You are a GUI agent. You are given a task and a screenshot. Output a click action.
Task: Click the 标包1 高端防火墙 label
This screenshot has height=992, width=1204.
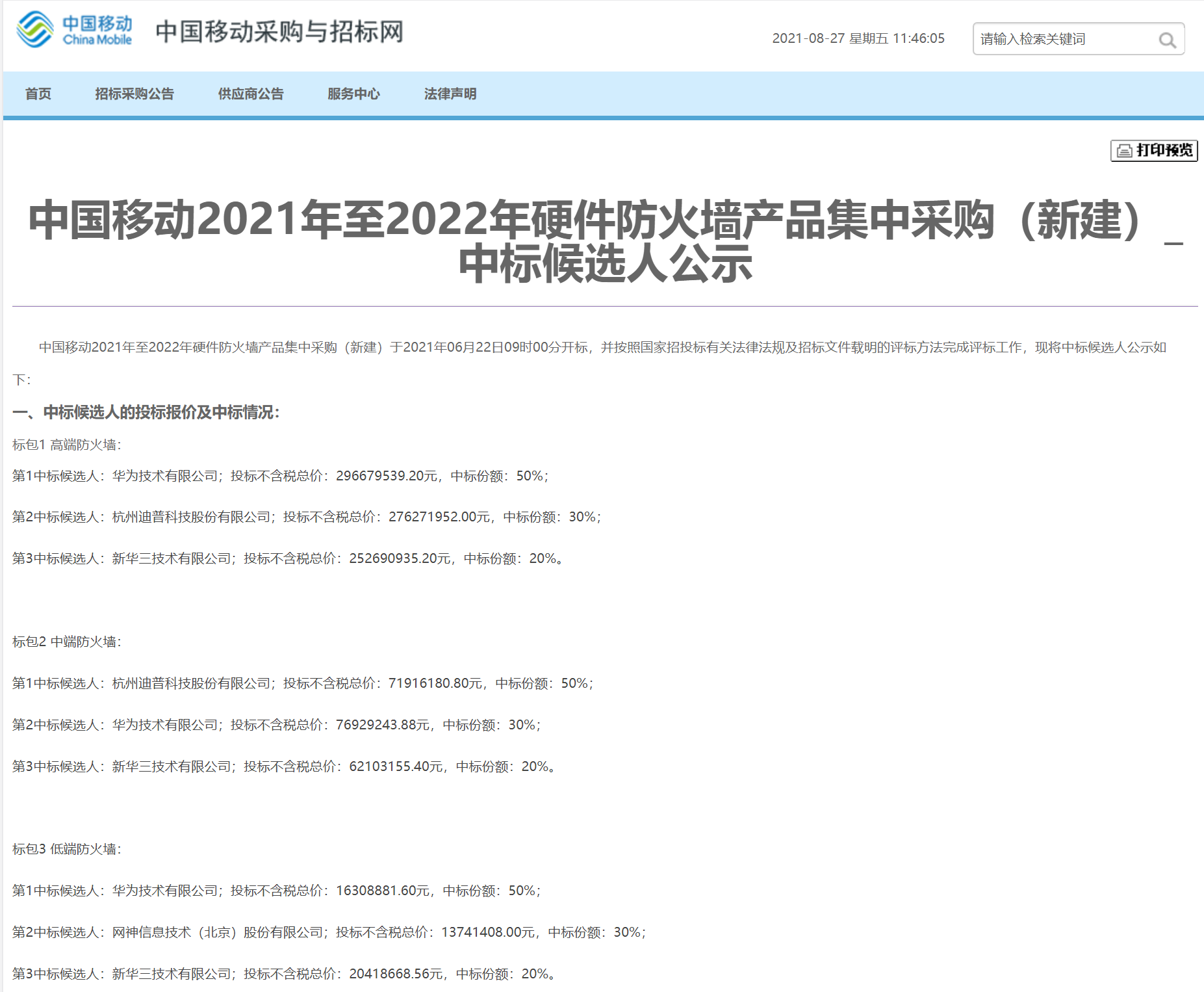pyautogui.click(x=67, y=445)
